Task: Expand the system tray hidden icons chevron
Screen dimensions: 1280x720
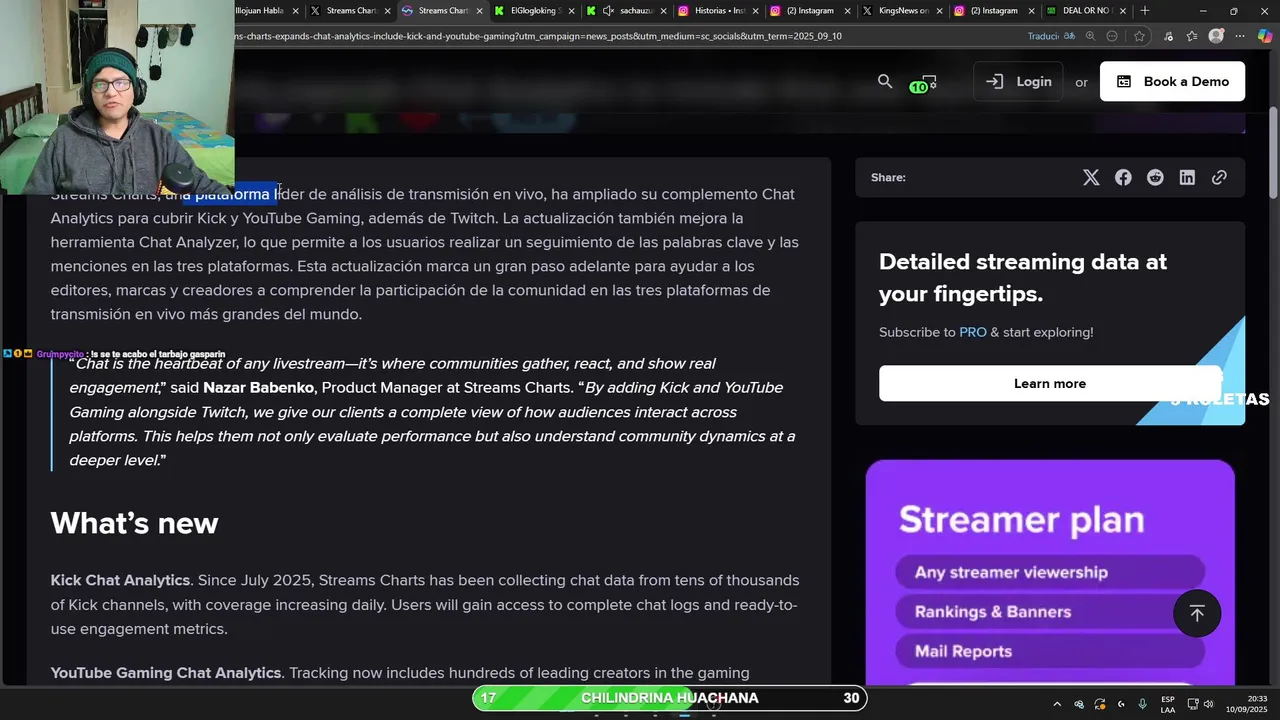Action: pyautogui.click(x=1056, y=704)
